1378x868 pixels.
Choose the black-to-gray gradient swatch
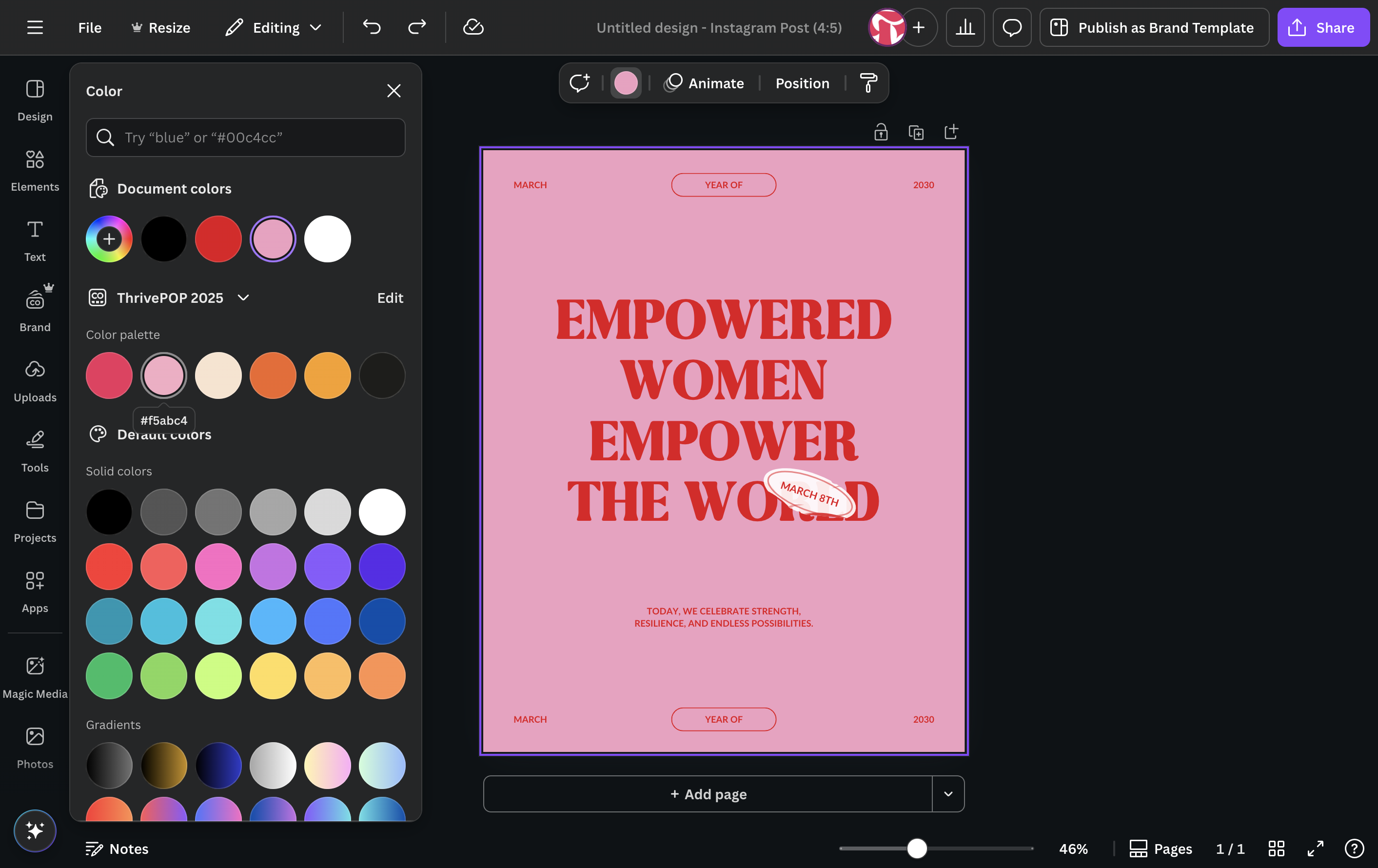coord(109,766)
